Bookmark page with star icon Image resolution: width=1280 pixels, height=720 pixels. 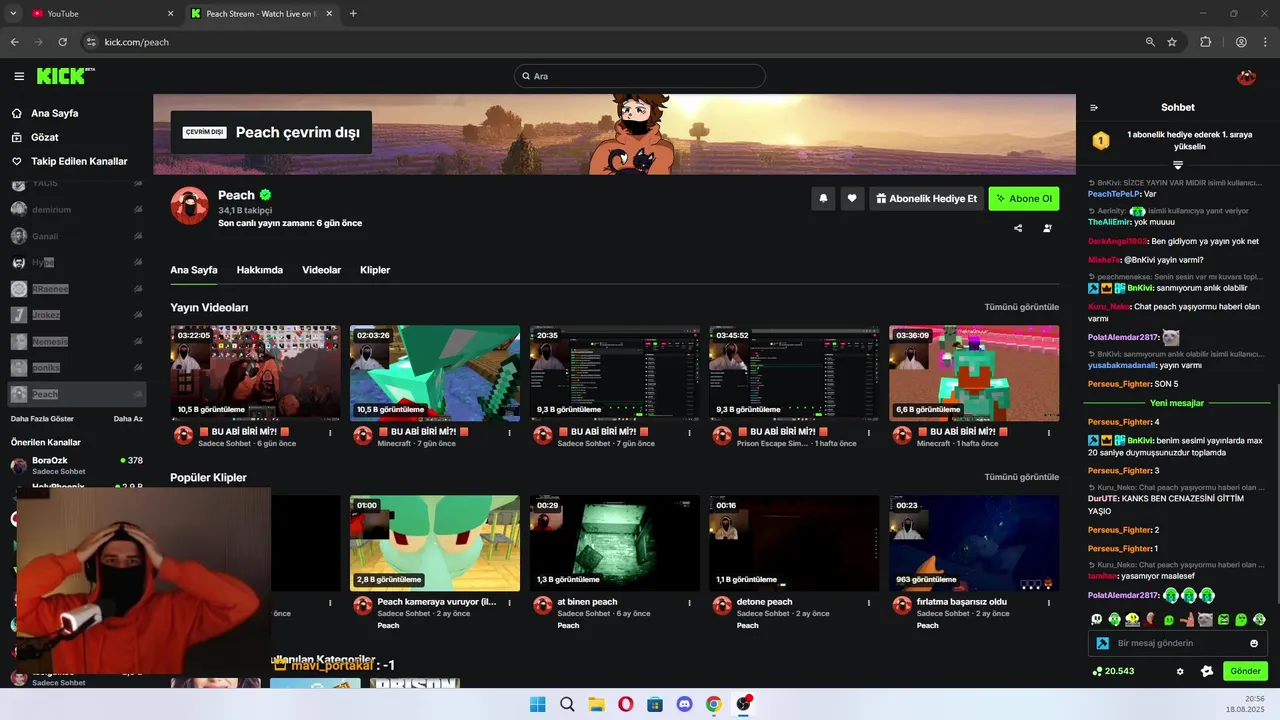pyautogui.click(x=1172, y=42)
